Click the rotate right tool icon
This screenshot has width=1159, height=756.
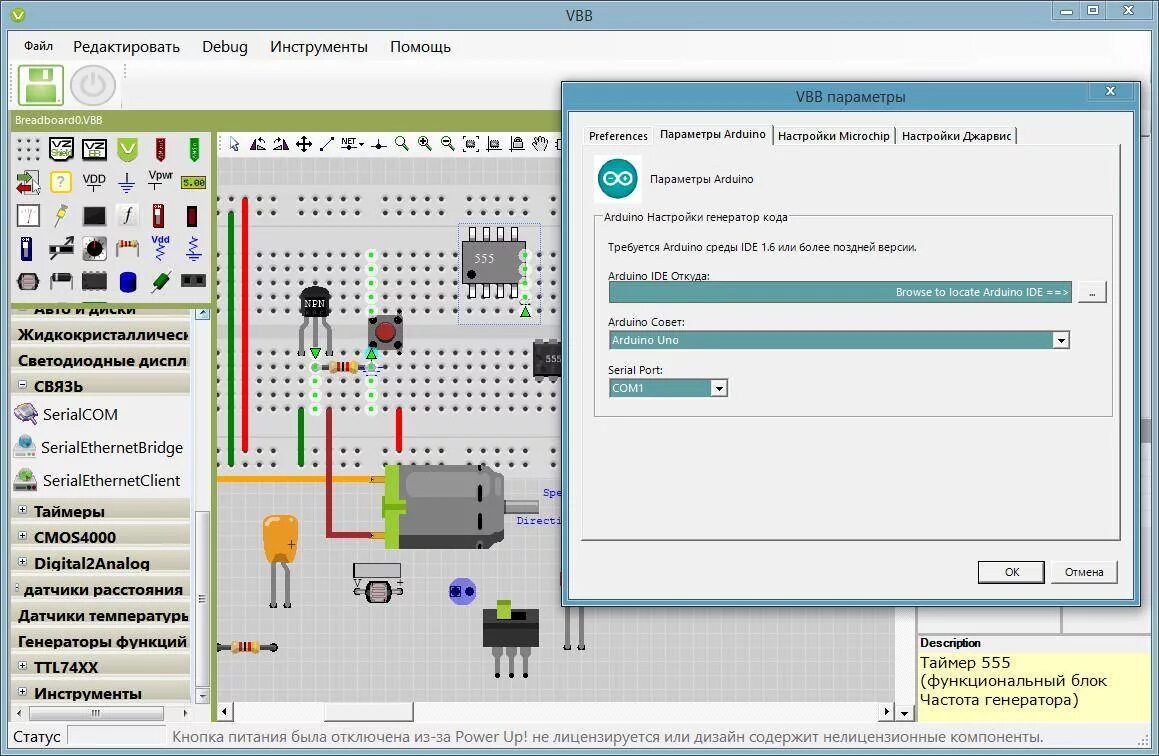[x=280, y=143]
